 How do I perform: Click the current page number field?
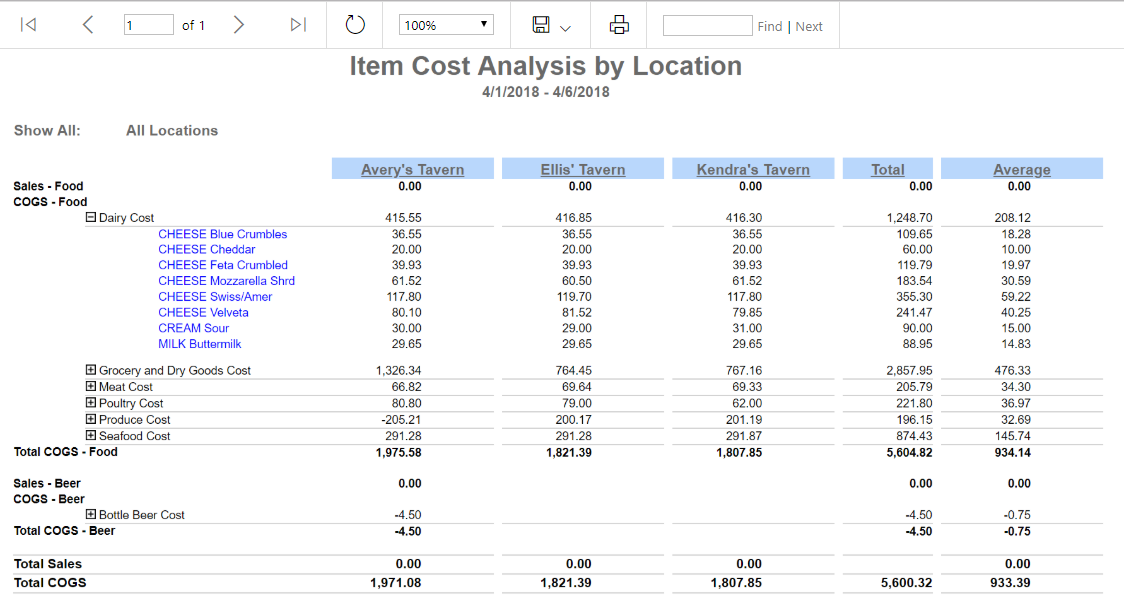tap(148, 25)
